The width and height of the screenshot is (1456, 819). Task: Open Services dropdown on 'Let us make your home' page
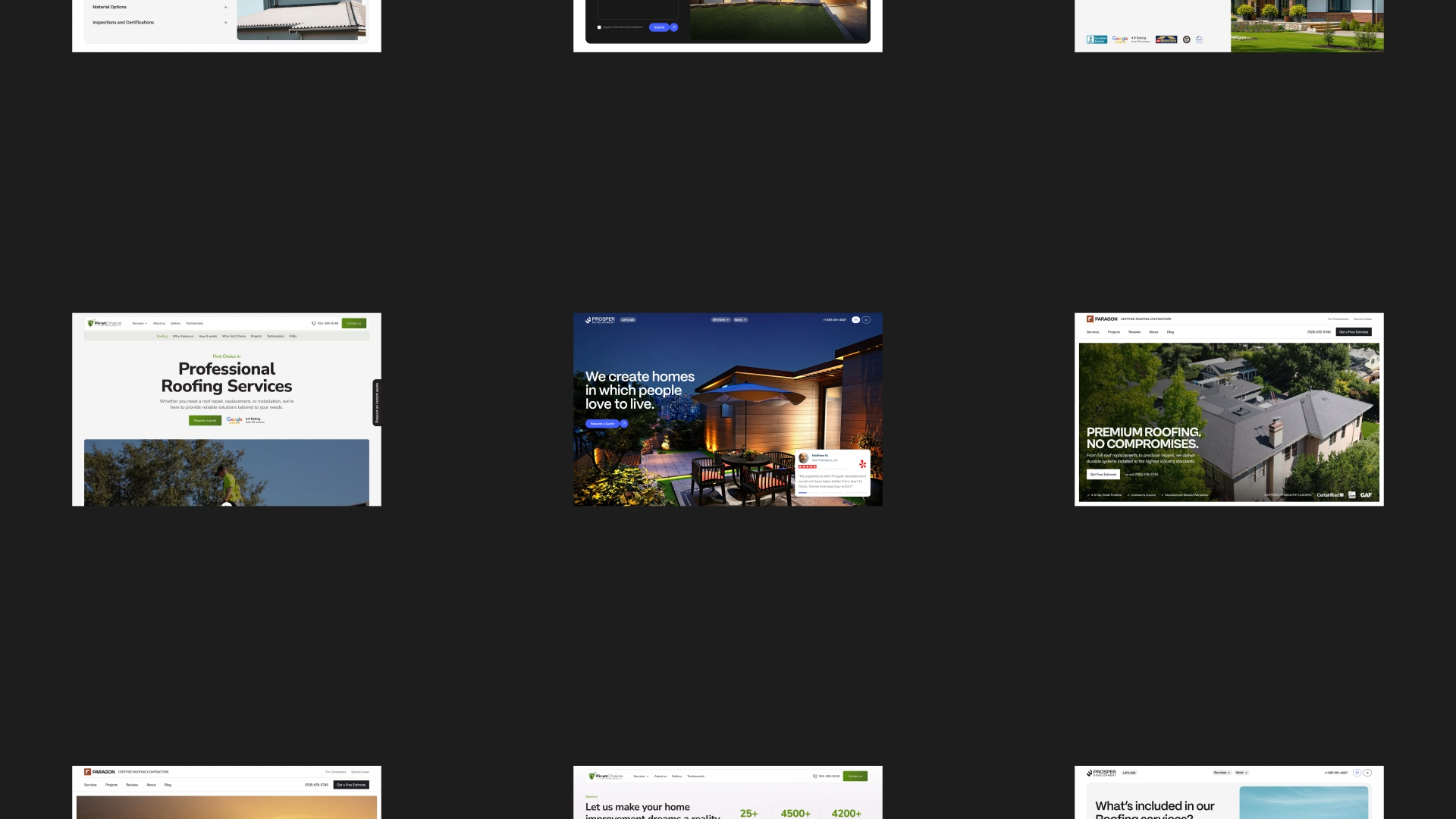pyautogui.click(x=641, y=777)
